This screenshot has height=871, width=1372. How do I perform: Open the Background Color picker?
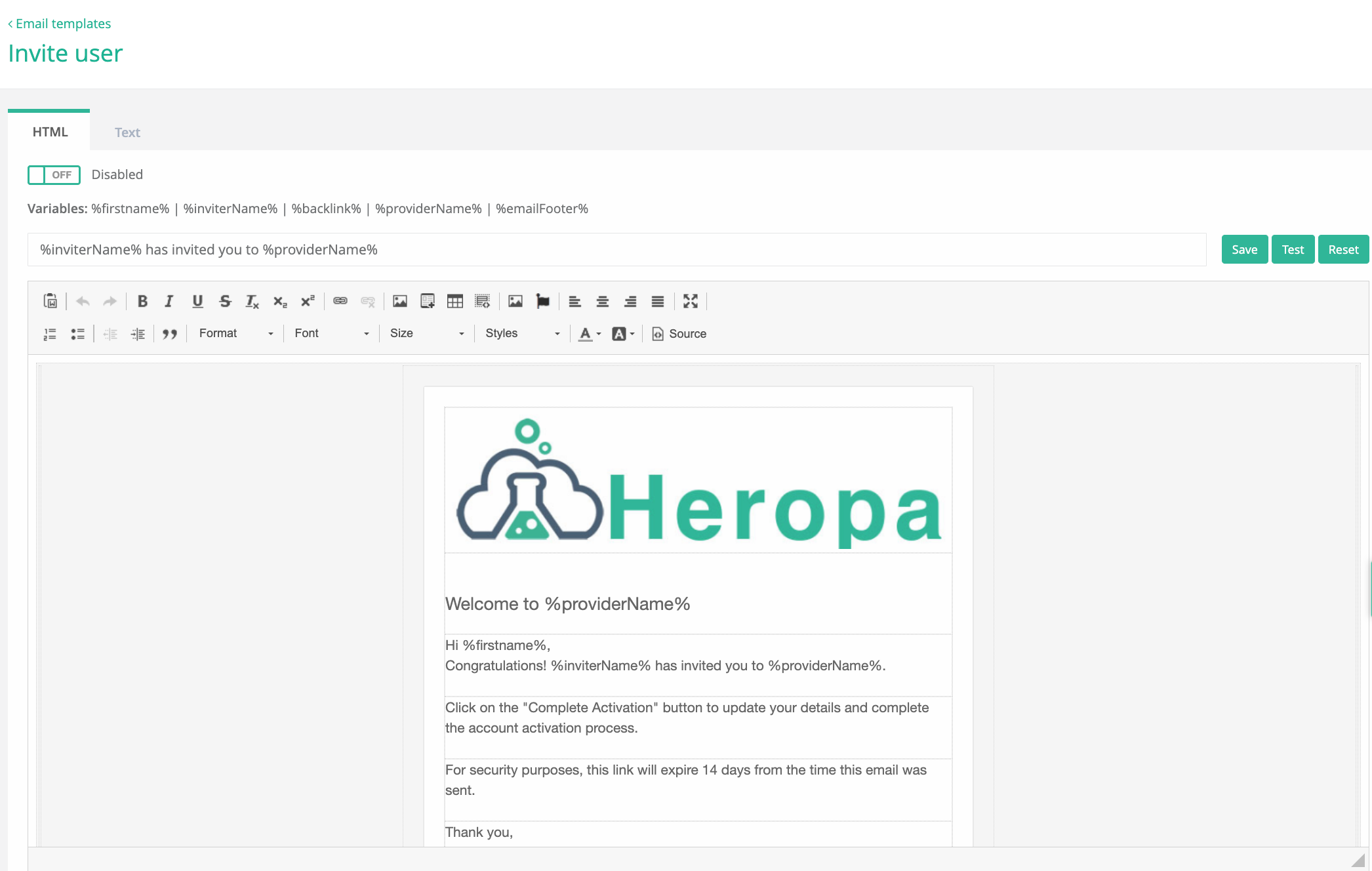(x=623, y=334)
